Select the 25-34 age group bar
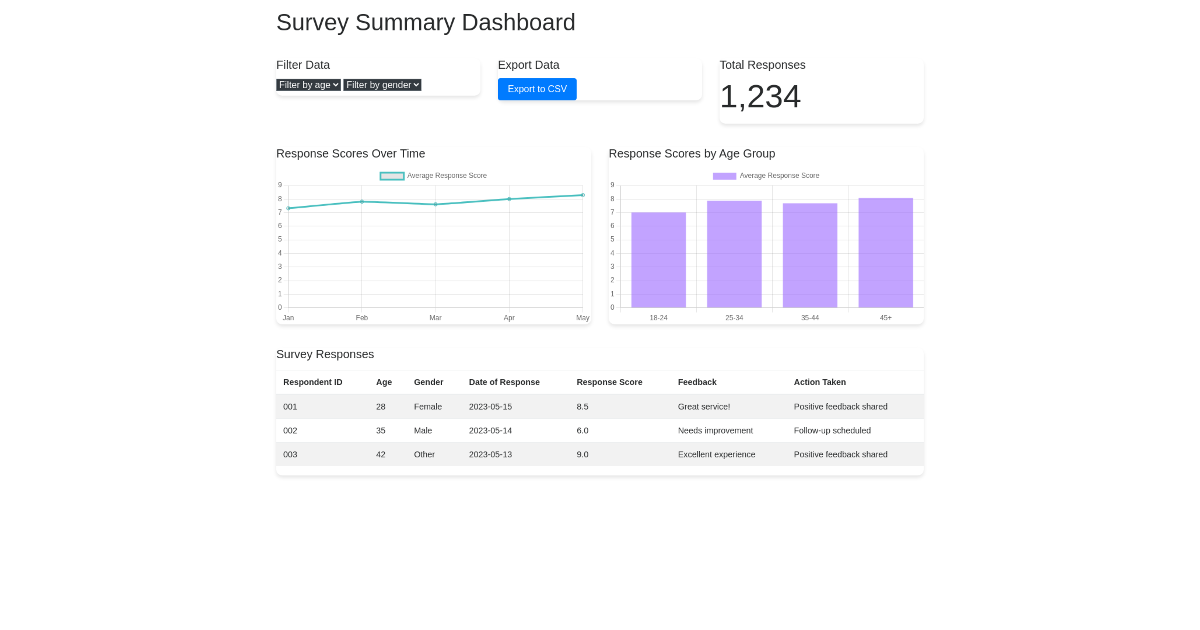This screenshot has width=1200, height=630. click(x=734, y=252)
